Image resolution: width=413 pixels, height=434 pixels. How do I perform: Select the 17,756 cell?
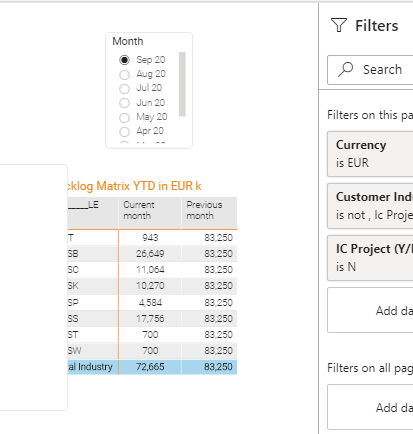[x=150, y=318]
